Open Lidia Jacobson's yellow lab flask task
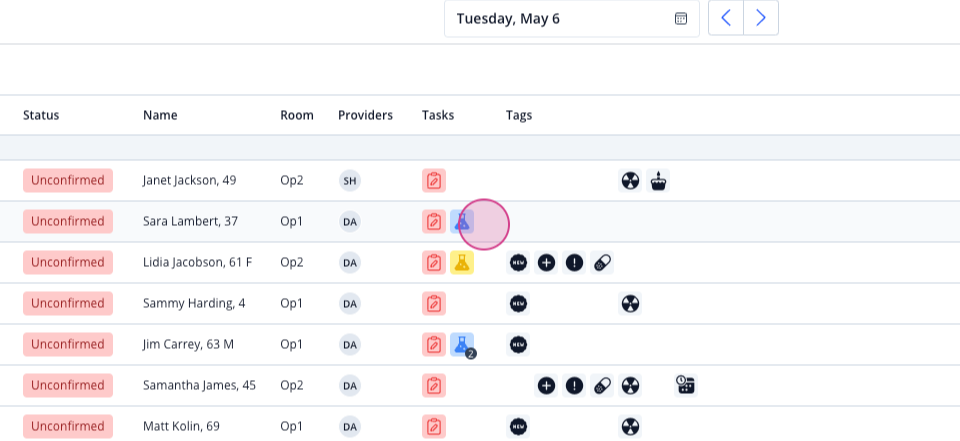 [462, 263]
